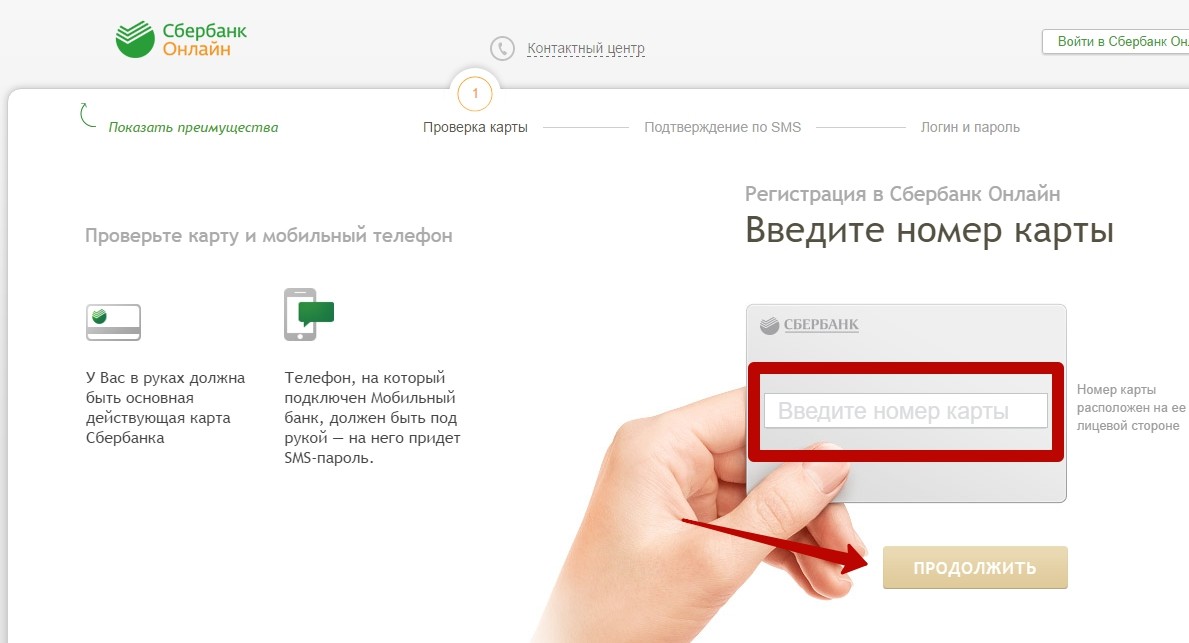1189x643 pixels.
Task: Click the phone icon beside Контактный центр
Action: click(502, 49)
